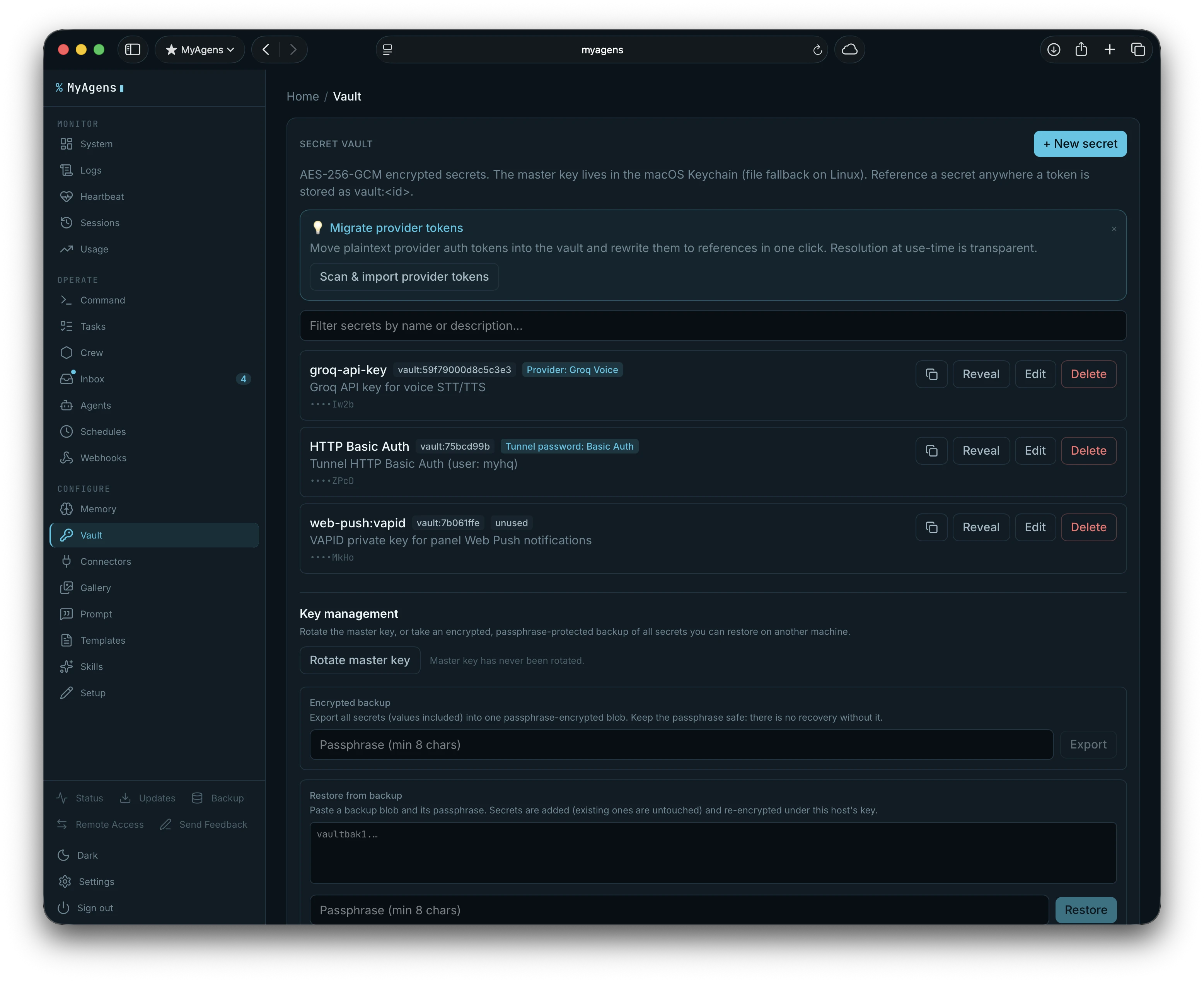Viewport: 1204px width, 982px height.
Task: Copy the web-push:vapid secret
Action: (931, 527)
